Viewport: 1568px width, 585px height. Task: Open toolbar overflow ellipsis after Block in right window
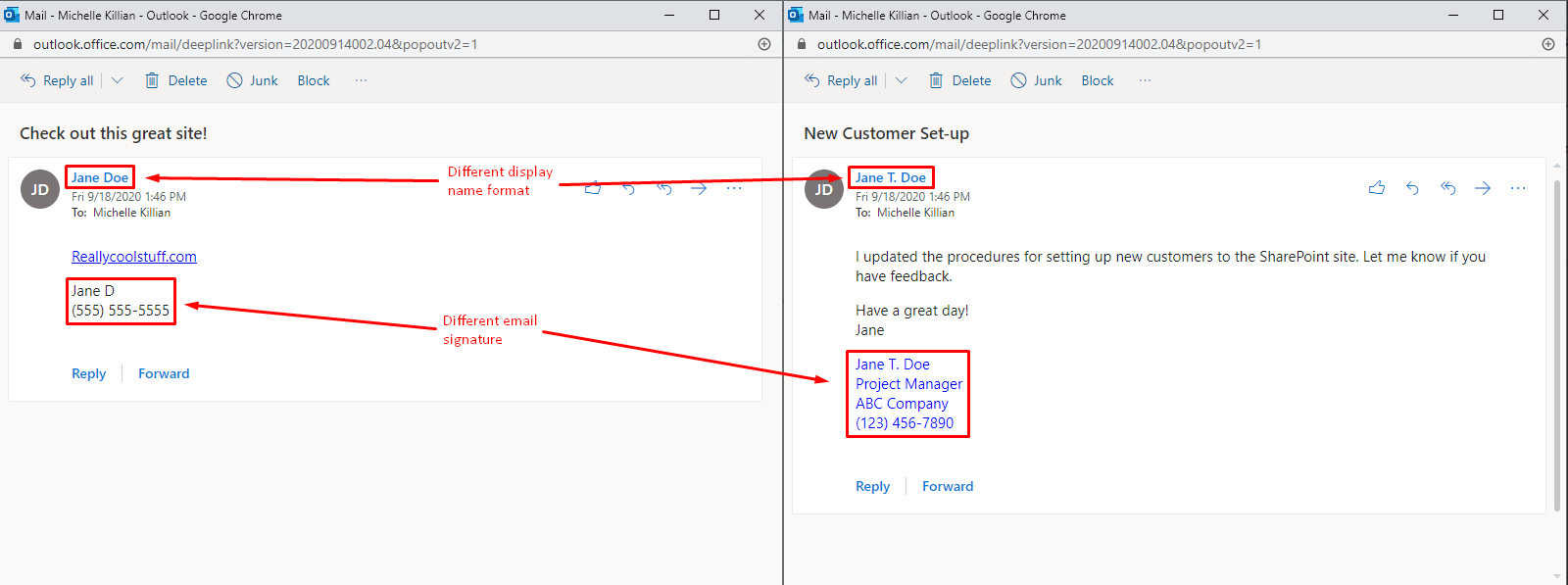1145,80
